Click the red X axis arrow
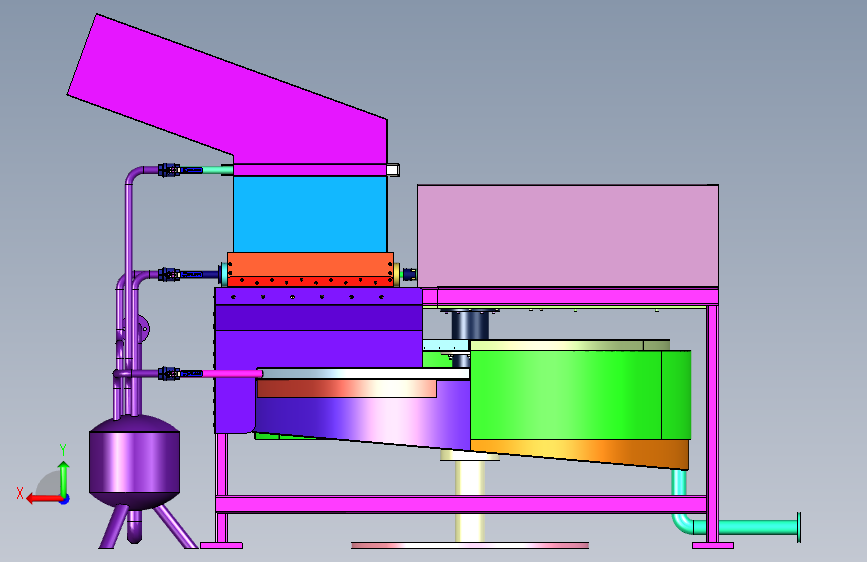Viewport: 867px width, 562px height. [x=43, y=499]
